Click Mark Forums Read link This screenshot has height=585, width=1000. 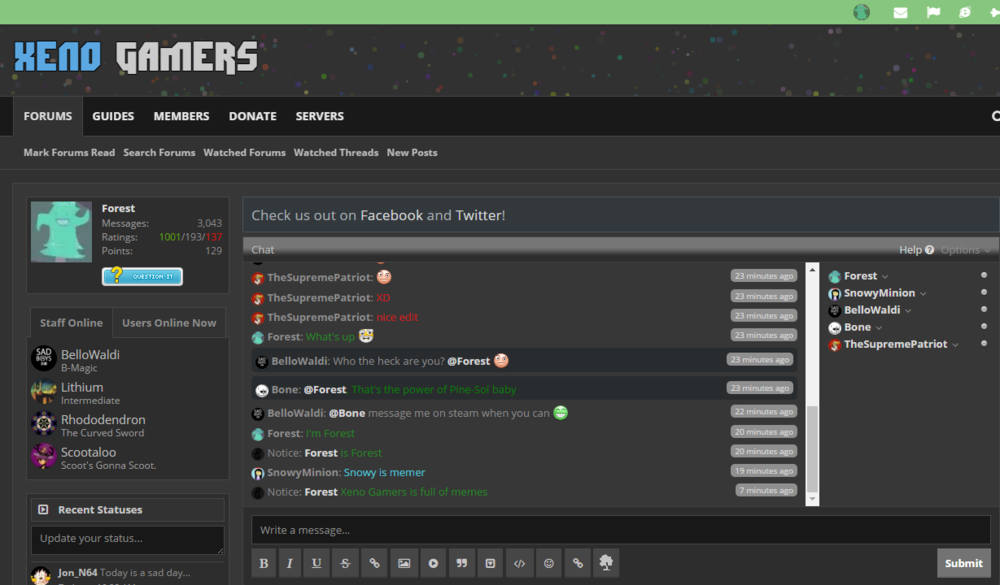coord(70,152)
